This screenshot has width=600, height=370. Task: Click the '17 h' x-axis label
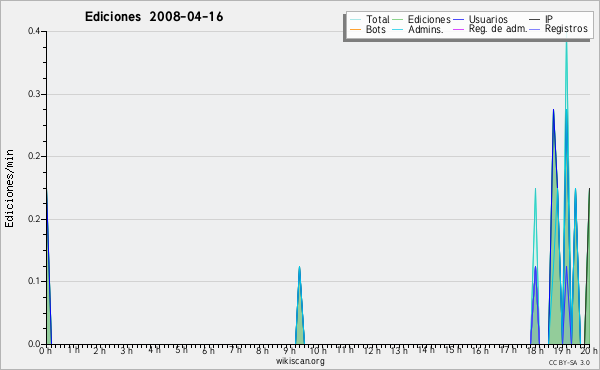click(x=508, y=350)
